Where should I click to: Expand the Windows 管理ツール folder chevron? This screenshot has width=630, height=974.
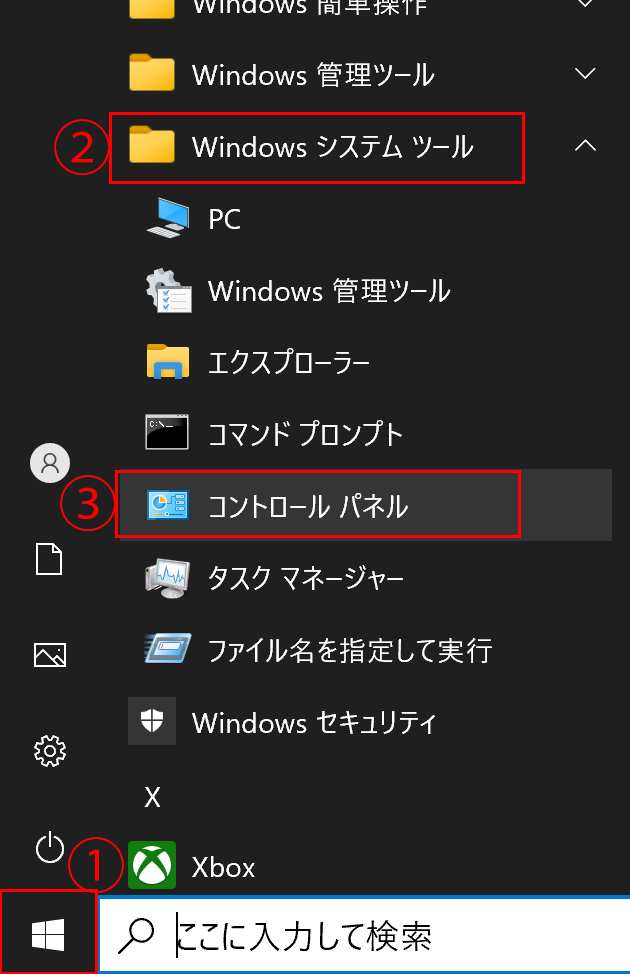[585, 73]
